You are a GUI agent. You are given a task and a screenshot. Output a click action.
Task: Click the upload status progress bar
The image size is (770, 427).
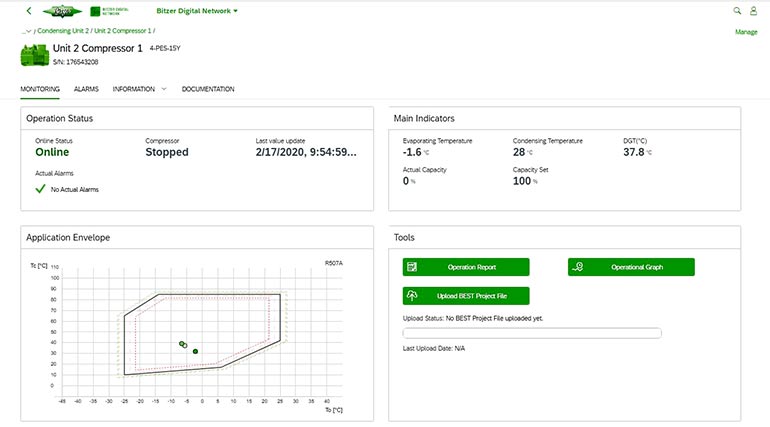tap(531, 333)
